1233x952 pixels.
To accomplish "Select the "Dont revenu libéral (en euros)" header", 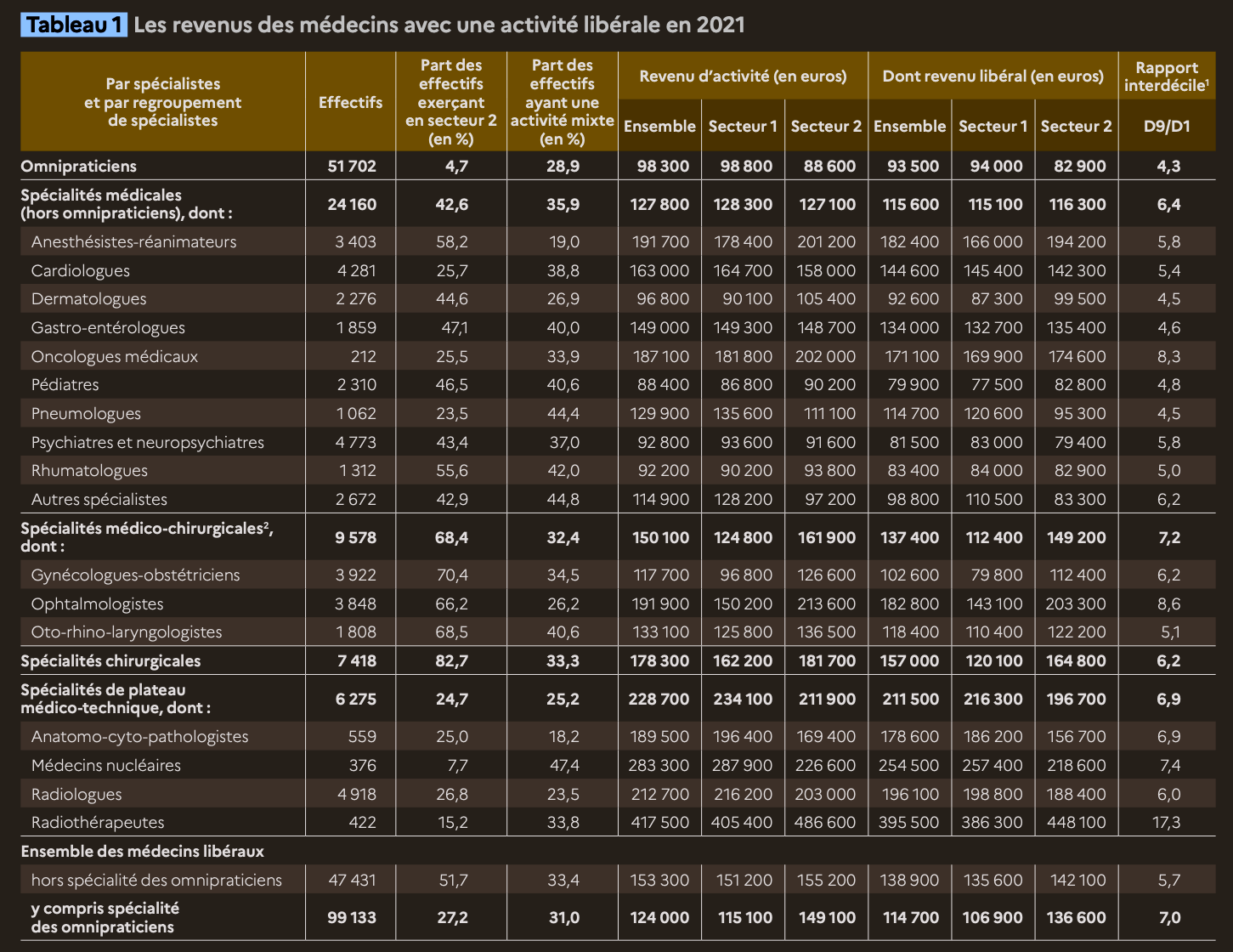I will pyautogui.click(x=993, y=76).
